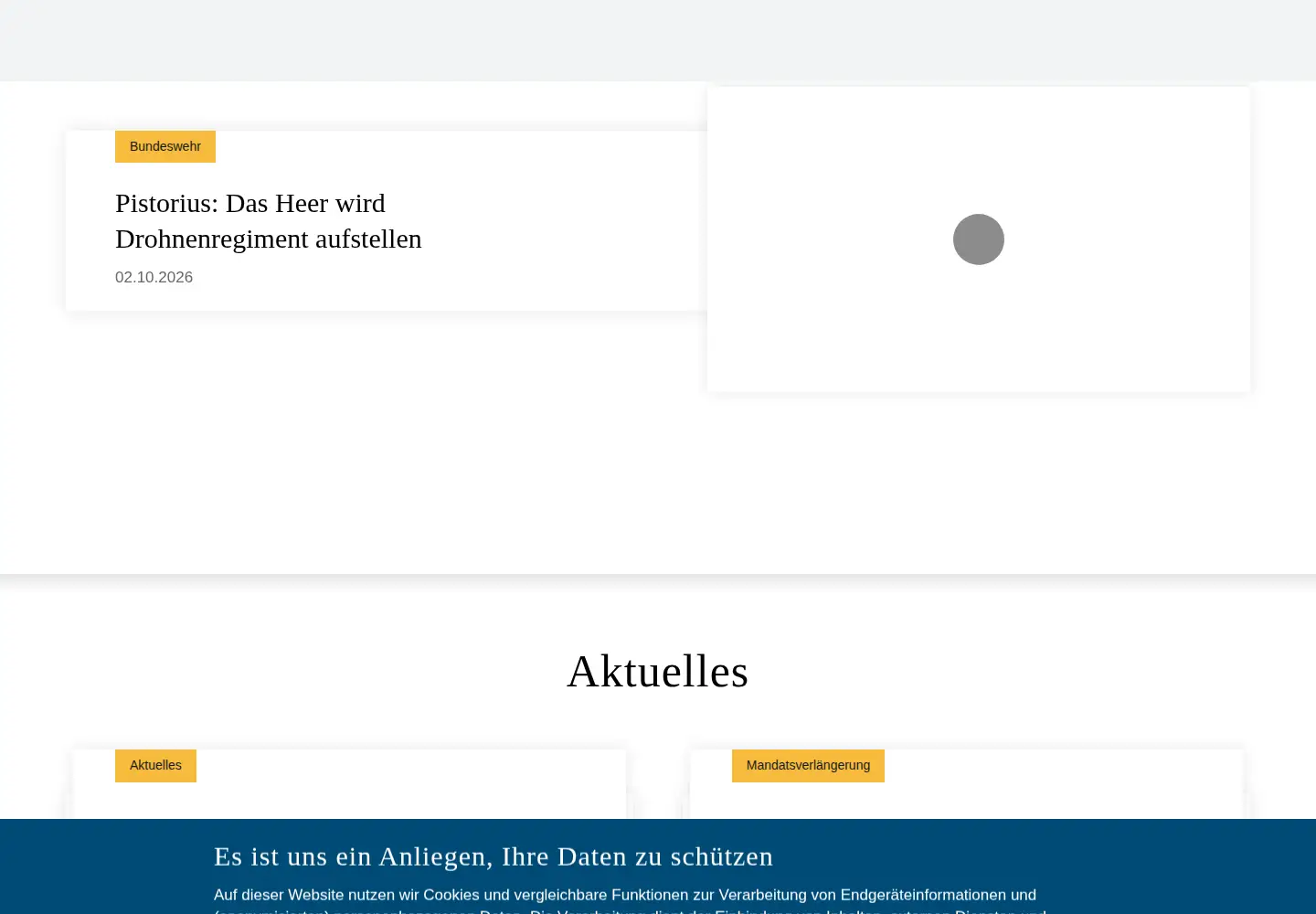1316x914 pixels.
Task: Select the yellow Aktuelles tag
Action: coord(155,766)
